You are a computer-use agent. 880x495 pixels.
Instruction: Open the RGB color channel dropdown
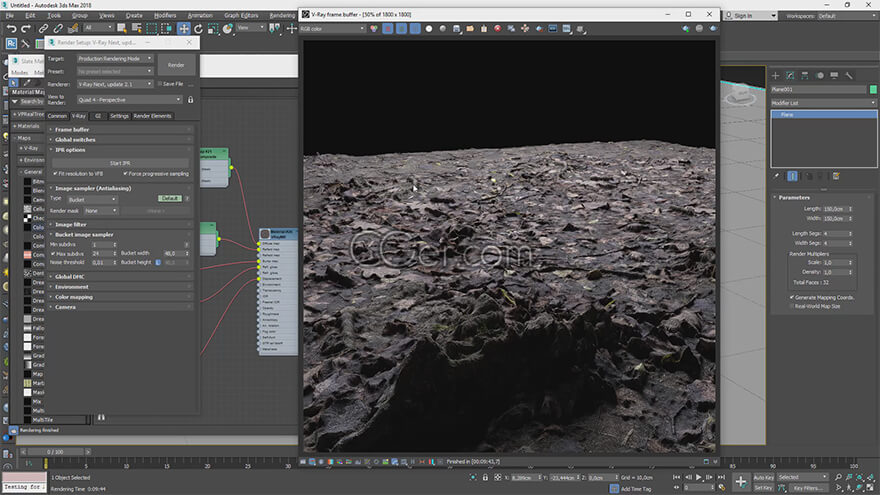pyautogui.click(x=332, y=28)
